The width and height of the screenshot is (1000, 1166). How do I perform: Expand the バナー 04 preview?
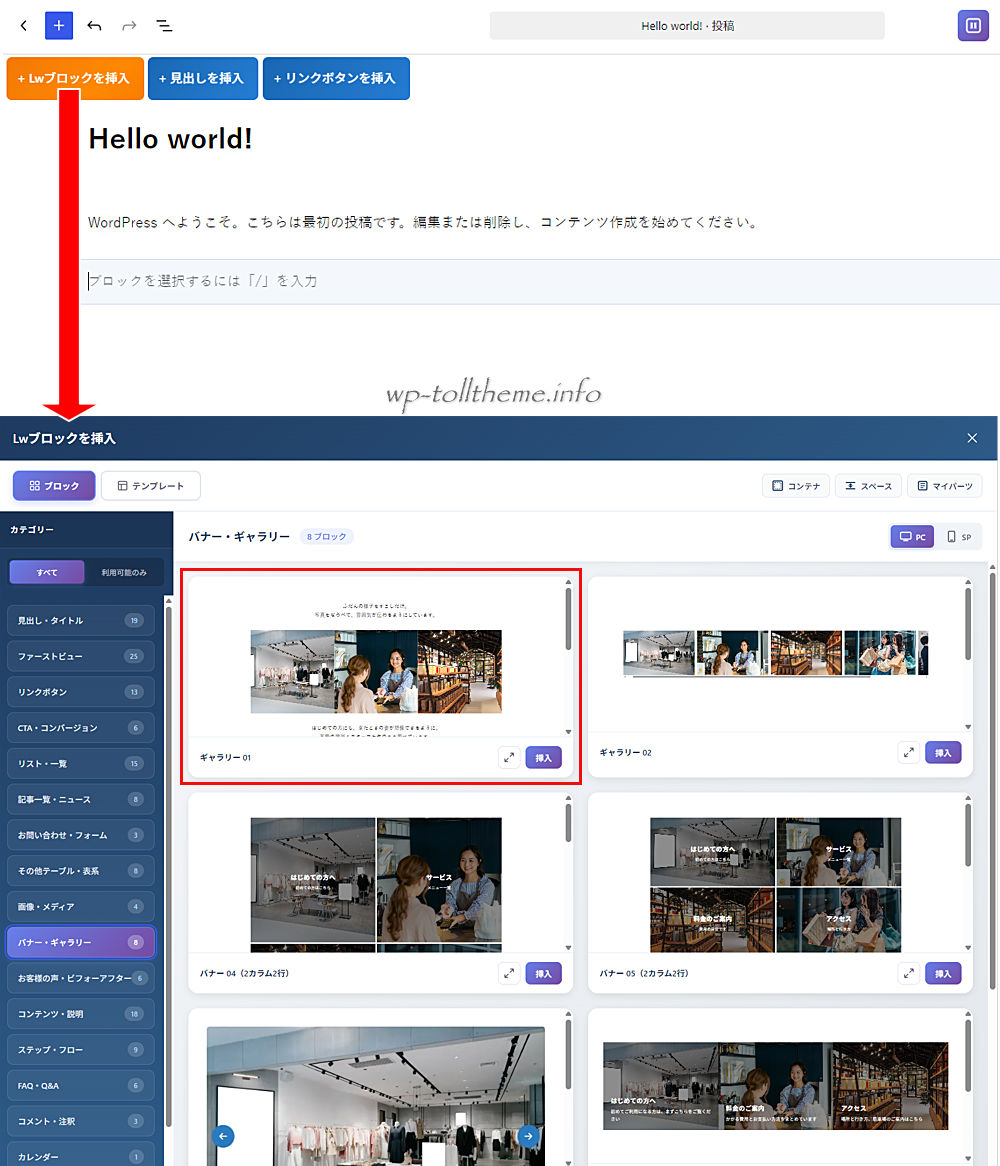click(x=509, y=973)
